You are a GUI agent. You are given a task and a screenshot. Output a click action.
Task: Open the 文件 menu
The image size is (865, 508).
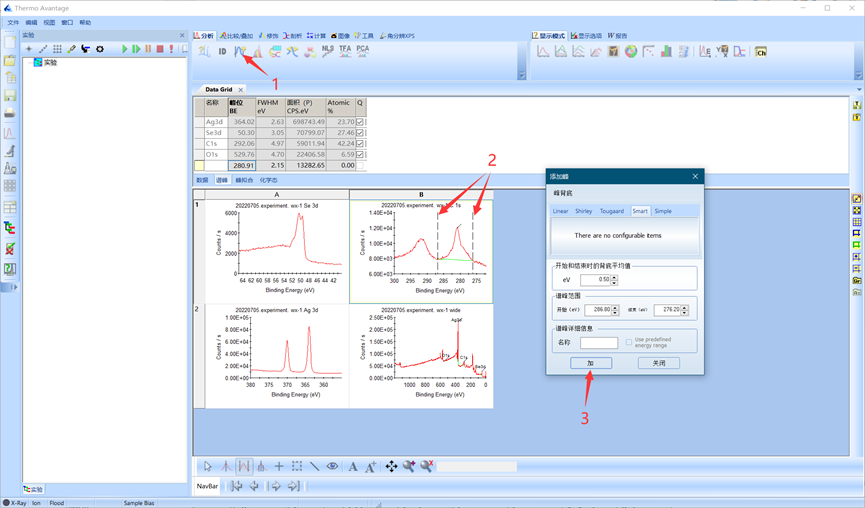13,22
